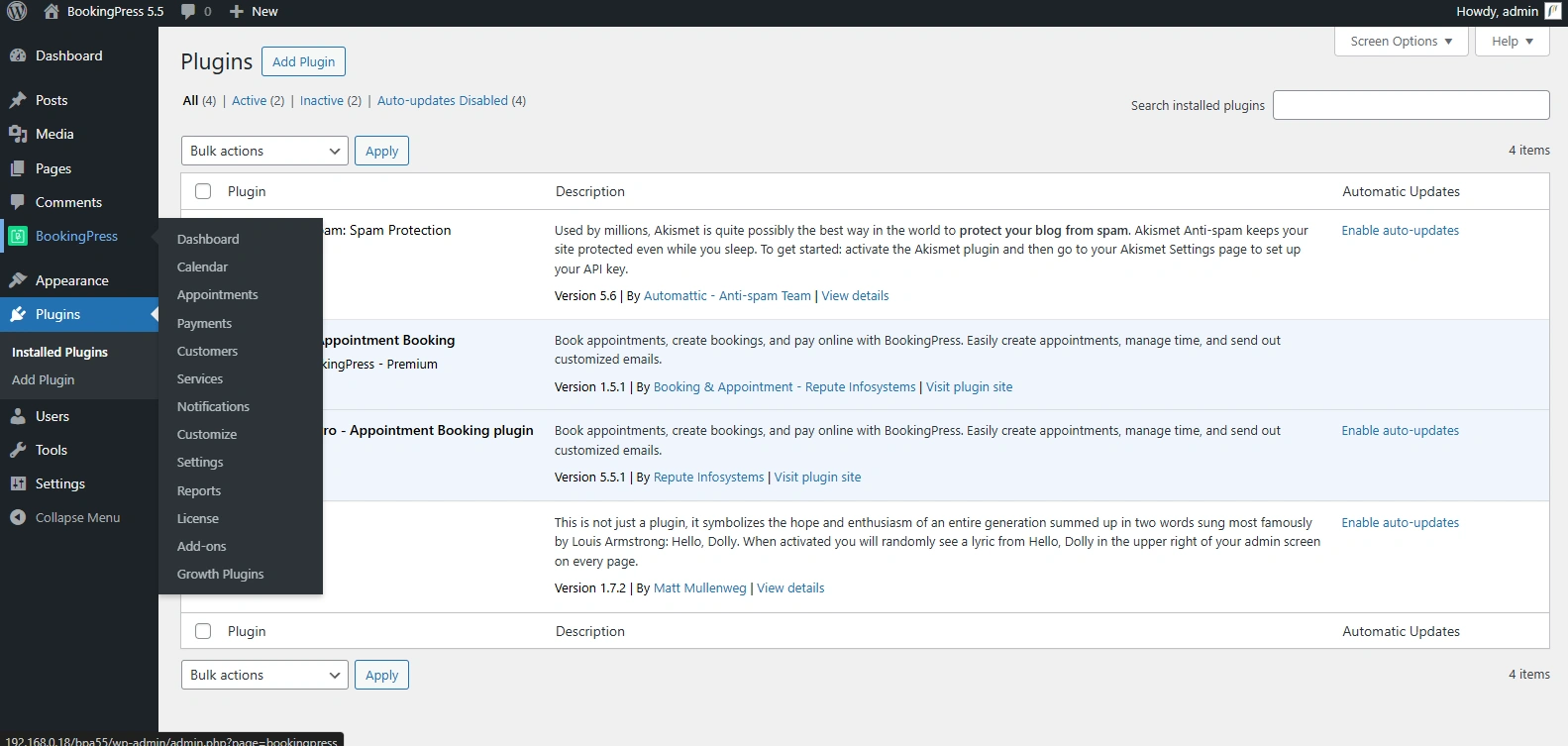Click the Posts pushpin icon
1568x746 pixels.
tap(18, 100)
